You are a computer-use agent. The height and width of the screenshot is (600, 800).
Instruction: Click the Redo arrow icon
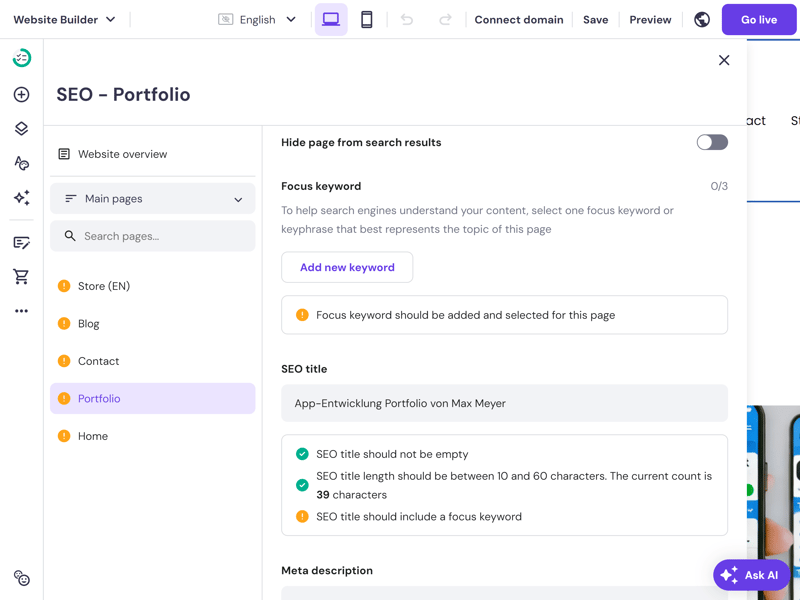coord(445,19)
